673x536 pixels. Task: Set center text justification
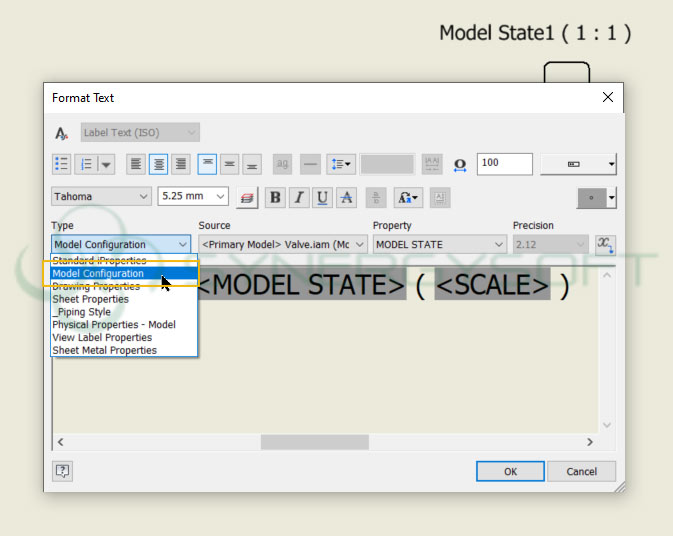(x=158, y=164)
